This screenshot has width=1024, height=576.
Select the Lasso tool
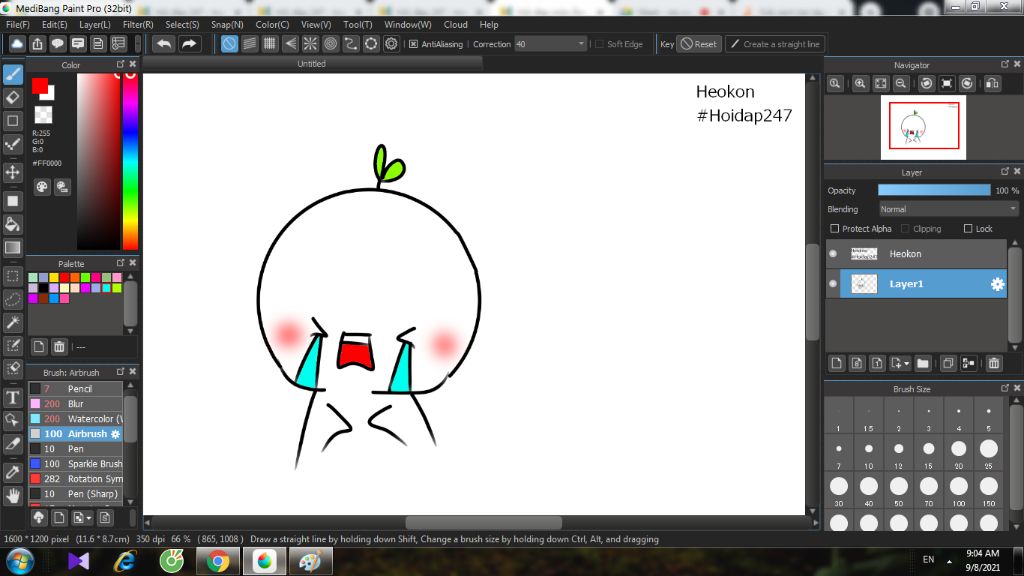tap(12, 299)
